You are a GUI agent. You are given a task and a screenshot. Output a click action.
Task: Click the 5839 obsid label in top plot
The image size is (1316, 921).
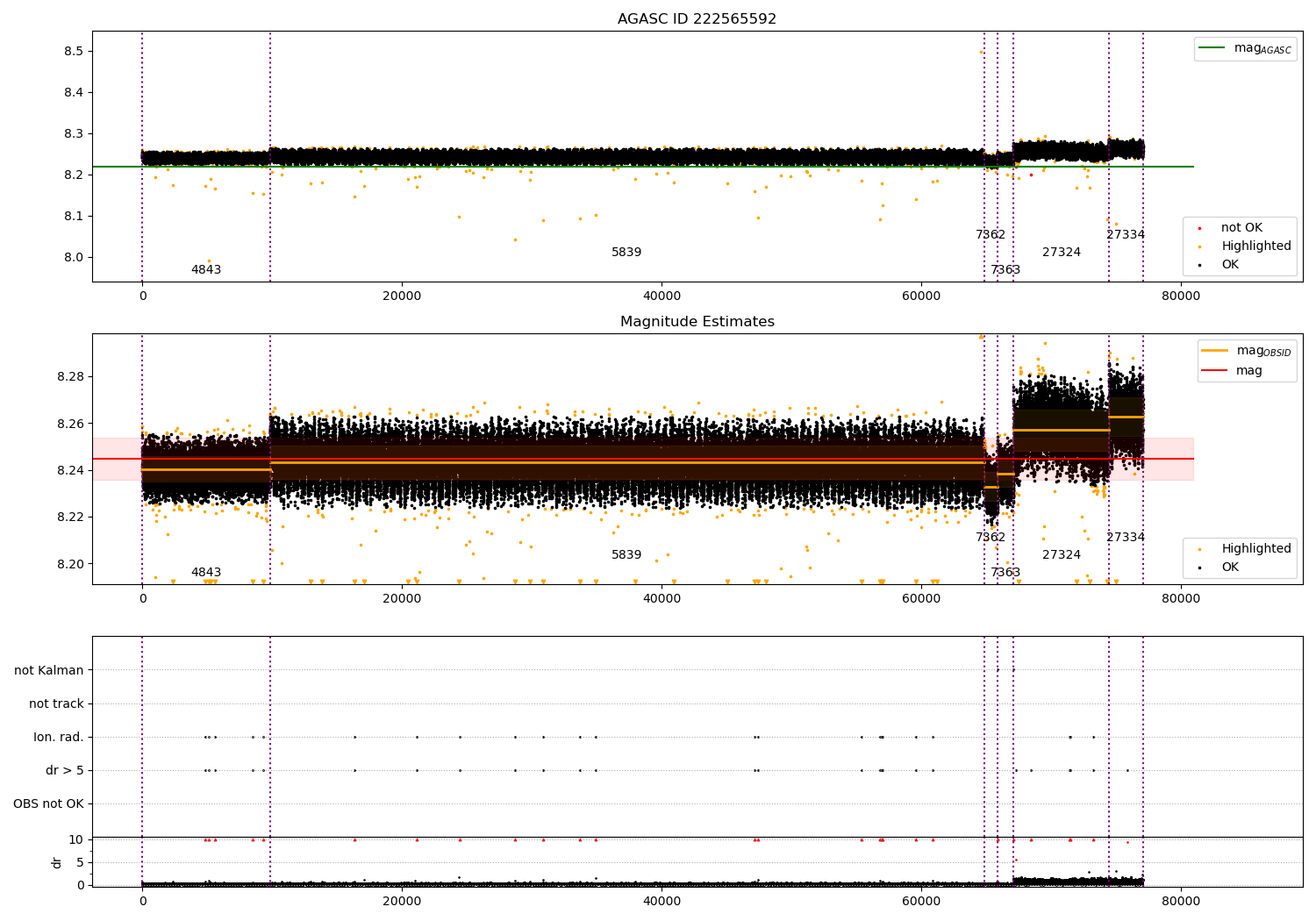626,253
